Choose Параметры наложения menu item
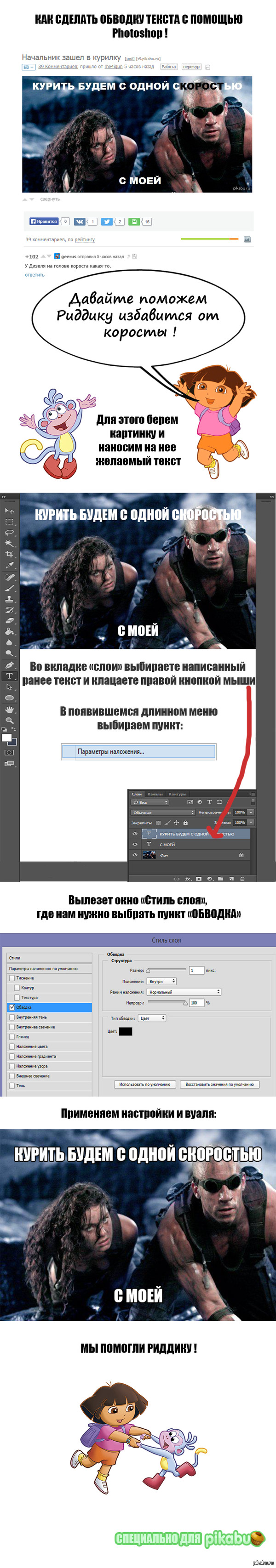The width and height of the screenshot is (276, 1568). tap(139, 751)
